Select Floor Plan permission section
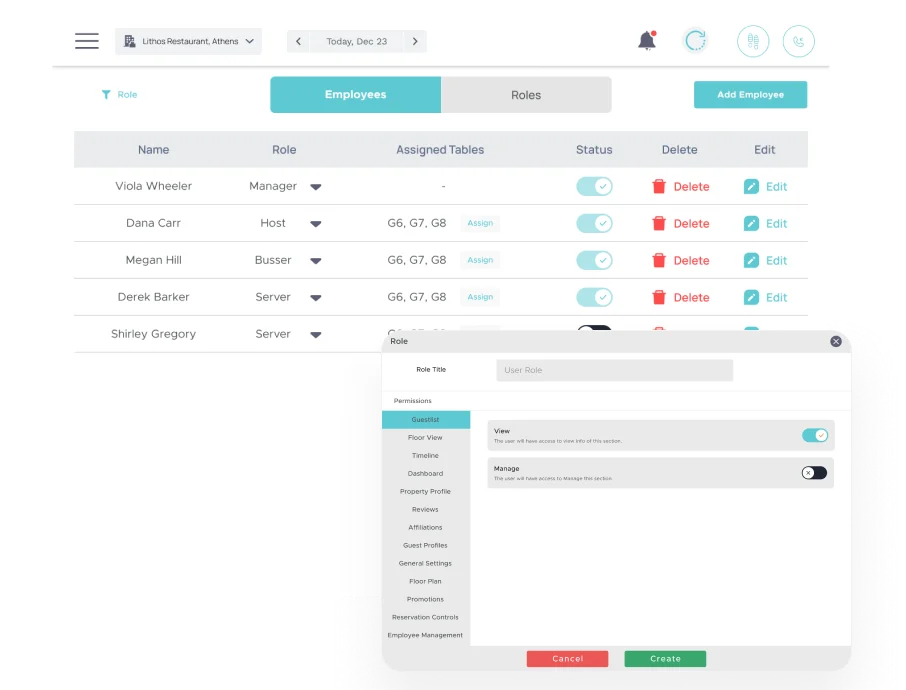Image resolution: width=906 pixels, height=690 pixels. pyautogui.click(x=426, y=581)
